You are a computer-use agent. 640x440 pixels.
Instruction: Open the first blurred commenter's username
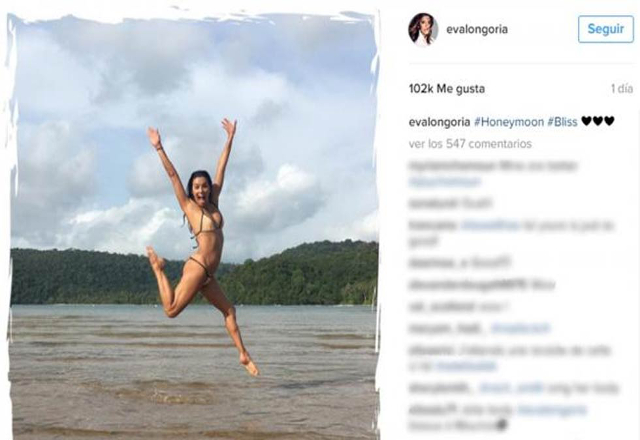(x=452, y=166)
